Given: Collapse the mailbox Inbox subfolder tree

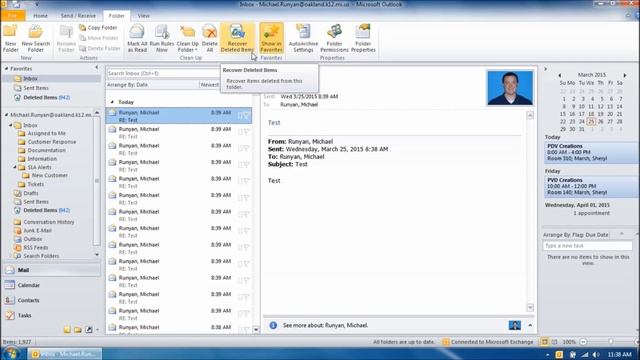Looking at the screenshot, I should (11, 125).
